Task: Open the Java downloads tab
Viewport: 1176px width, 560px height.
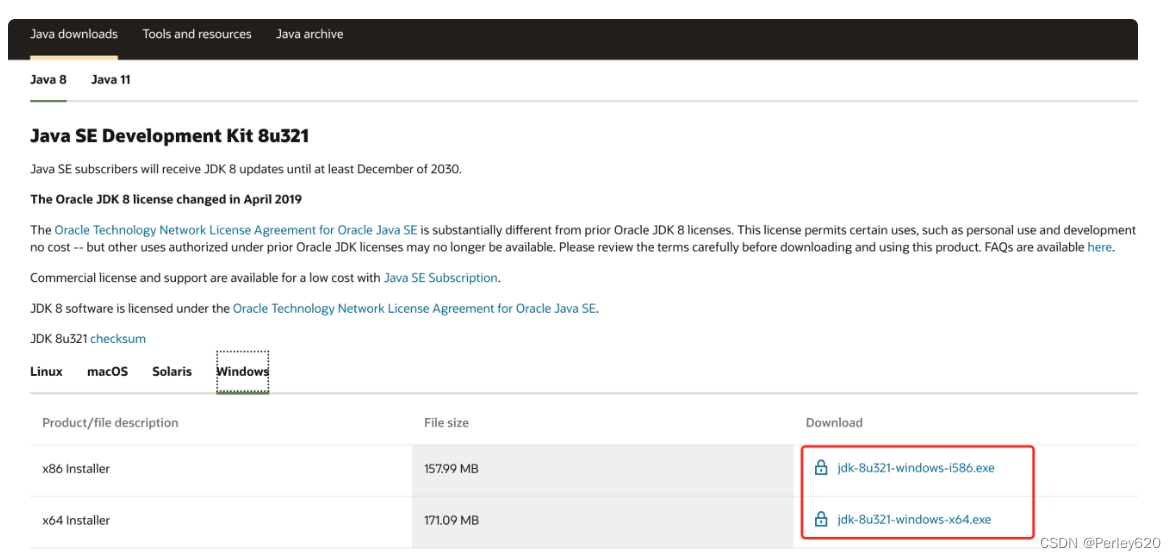Action: tap(74, 34)
